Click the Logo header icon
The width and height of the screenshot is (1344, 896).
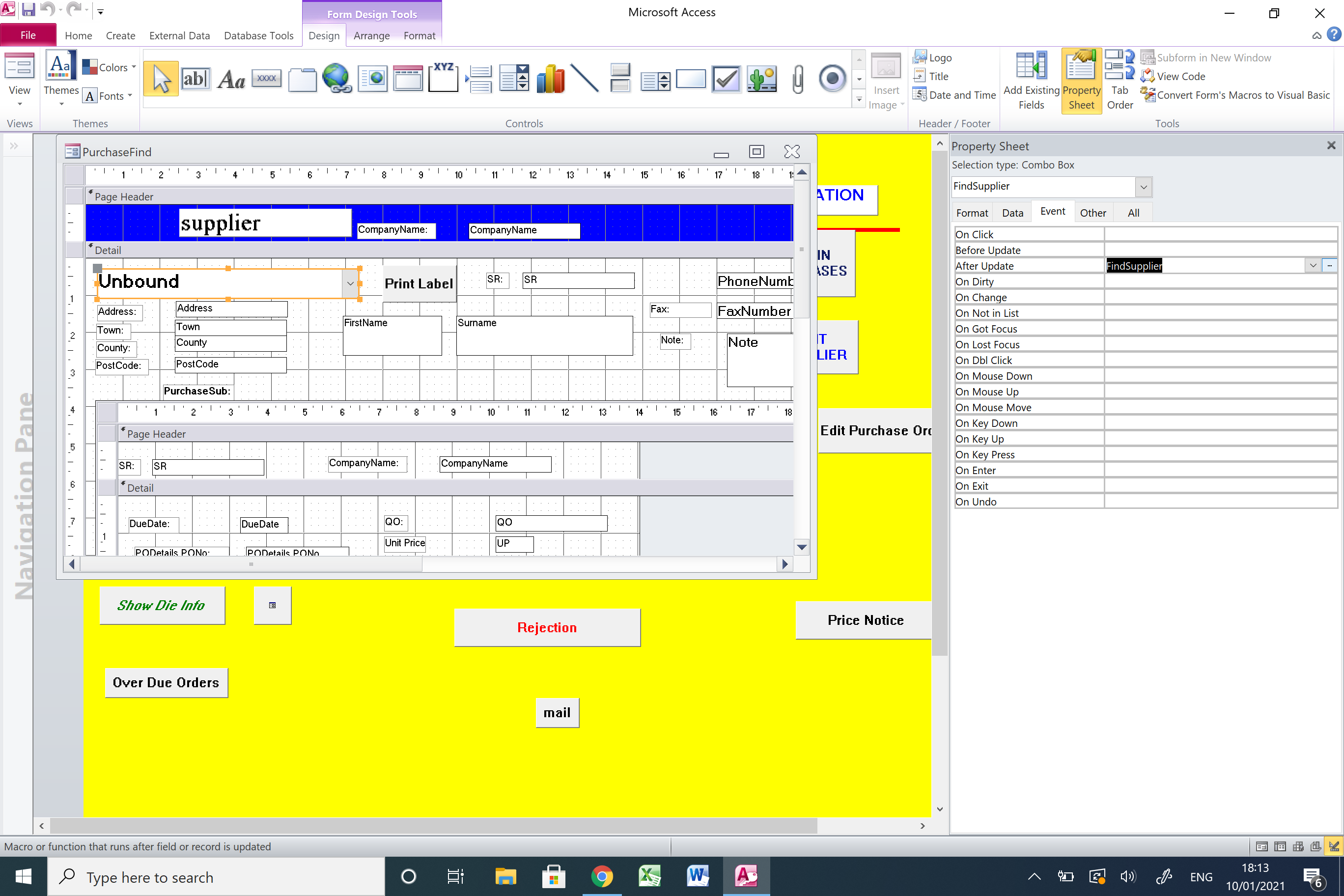click(x=932, y=57)
